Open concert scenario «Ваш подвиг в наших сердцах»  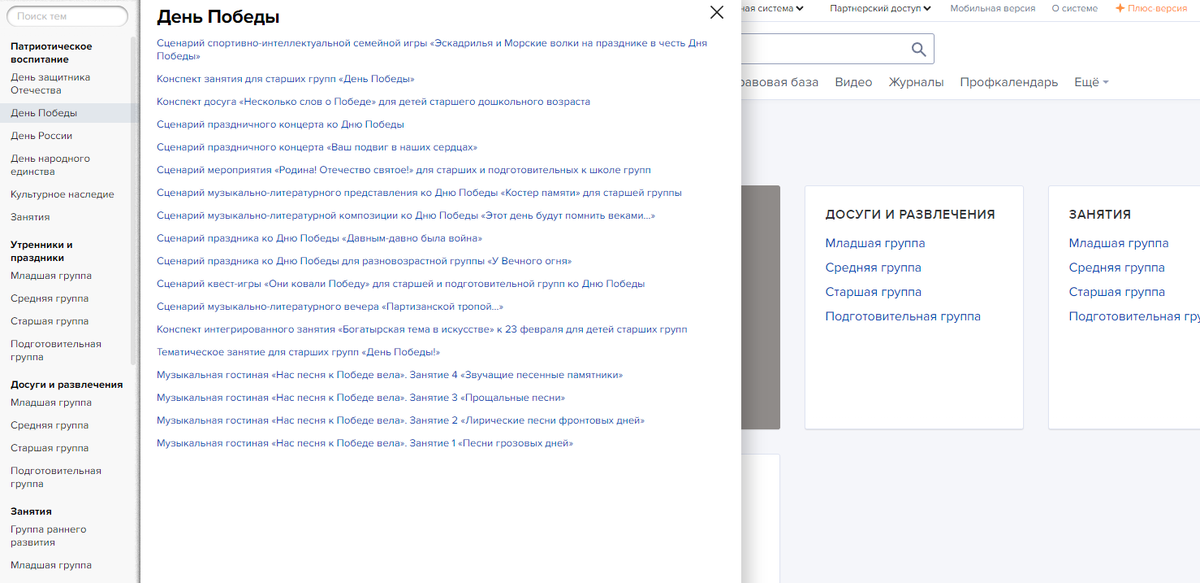317,147
